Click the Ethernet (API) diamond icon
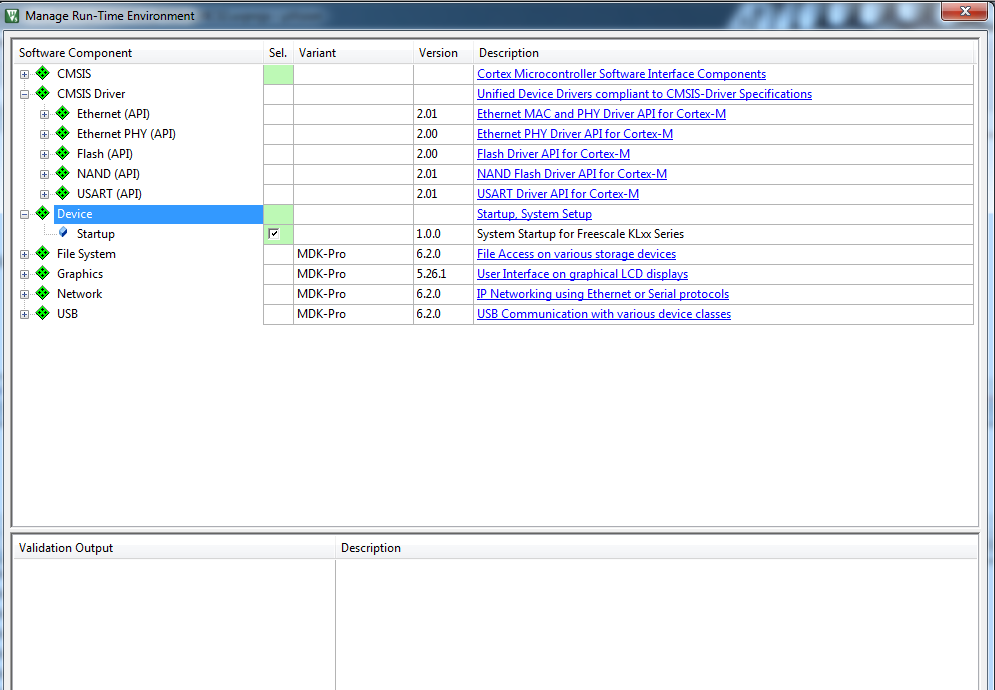Image resolution: width=995 pixels, height=690 pixels. coord(62,114)
